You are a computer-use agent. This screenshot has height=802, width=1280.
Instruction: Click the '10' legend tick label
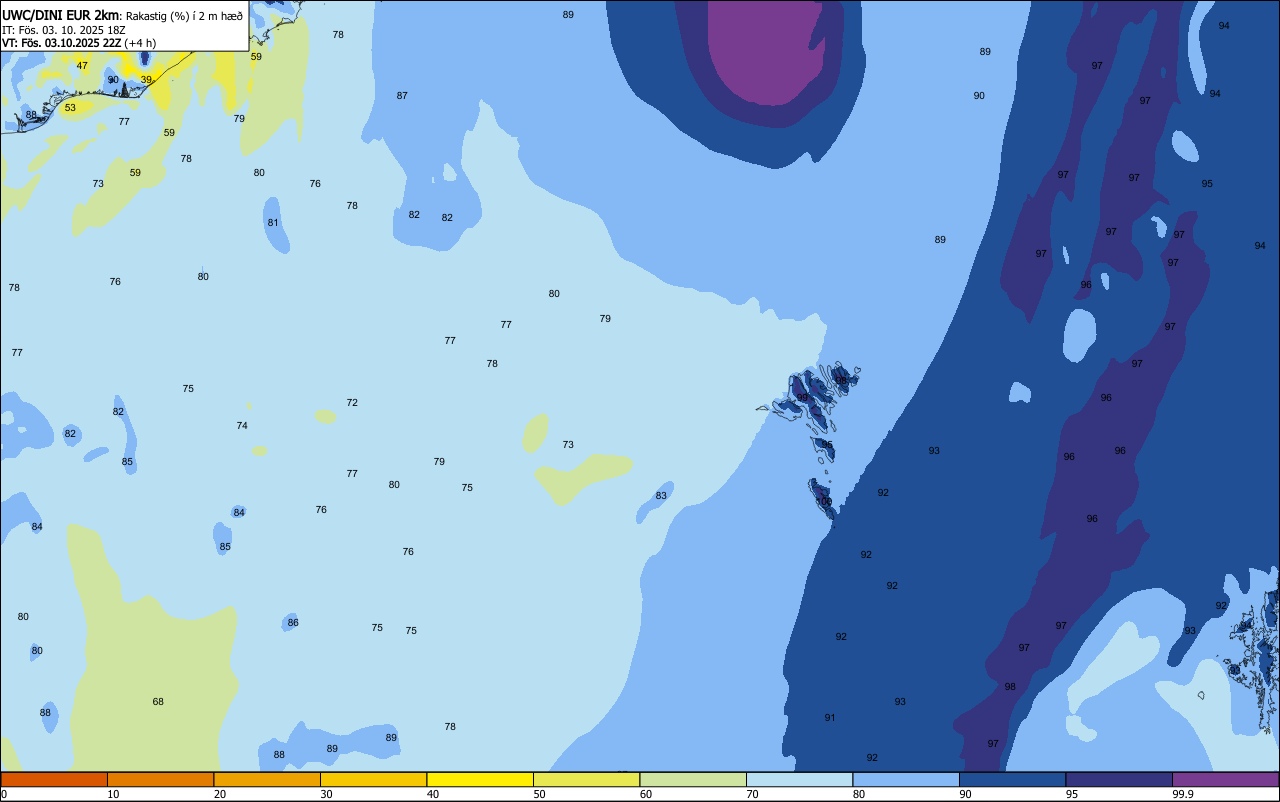pos(113,794)
